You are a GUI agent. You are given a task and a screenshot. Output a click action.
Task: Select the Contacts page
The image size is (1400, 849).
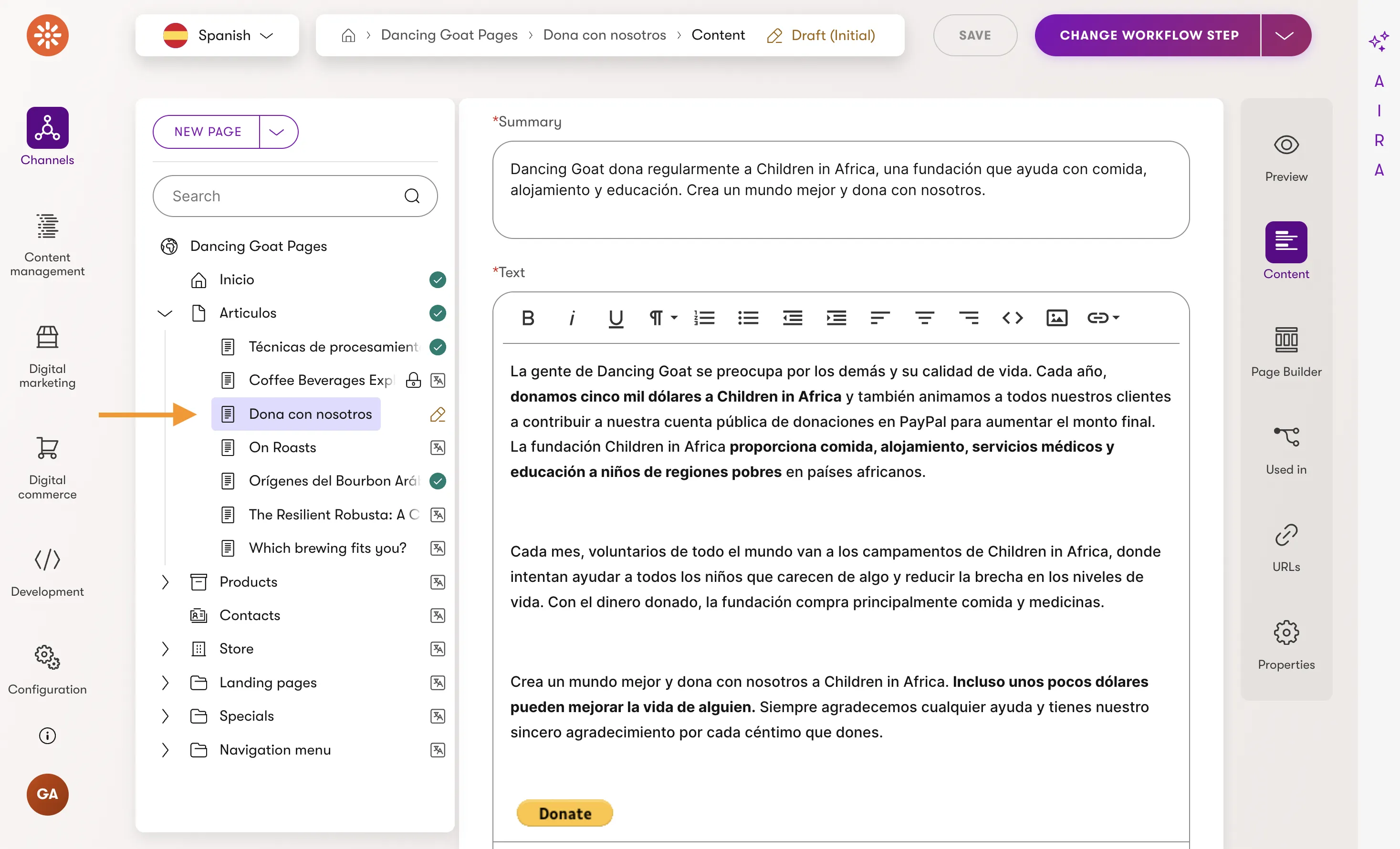(249, 616)
